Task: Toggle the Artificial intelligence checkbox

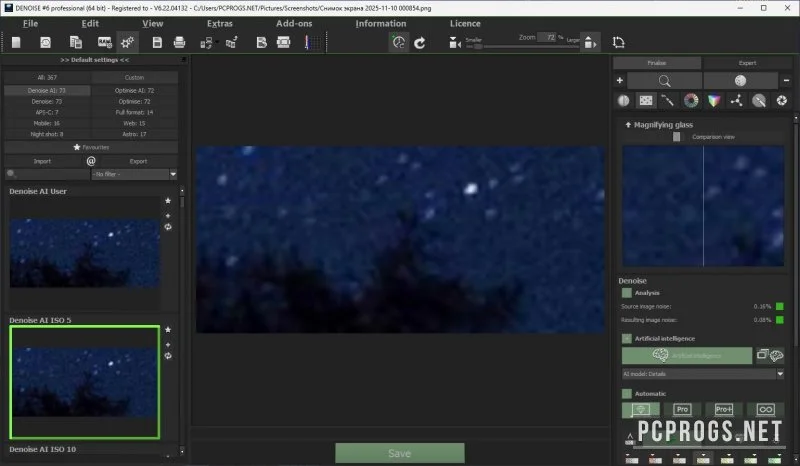Action: point(627,338)
